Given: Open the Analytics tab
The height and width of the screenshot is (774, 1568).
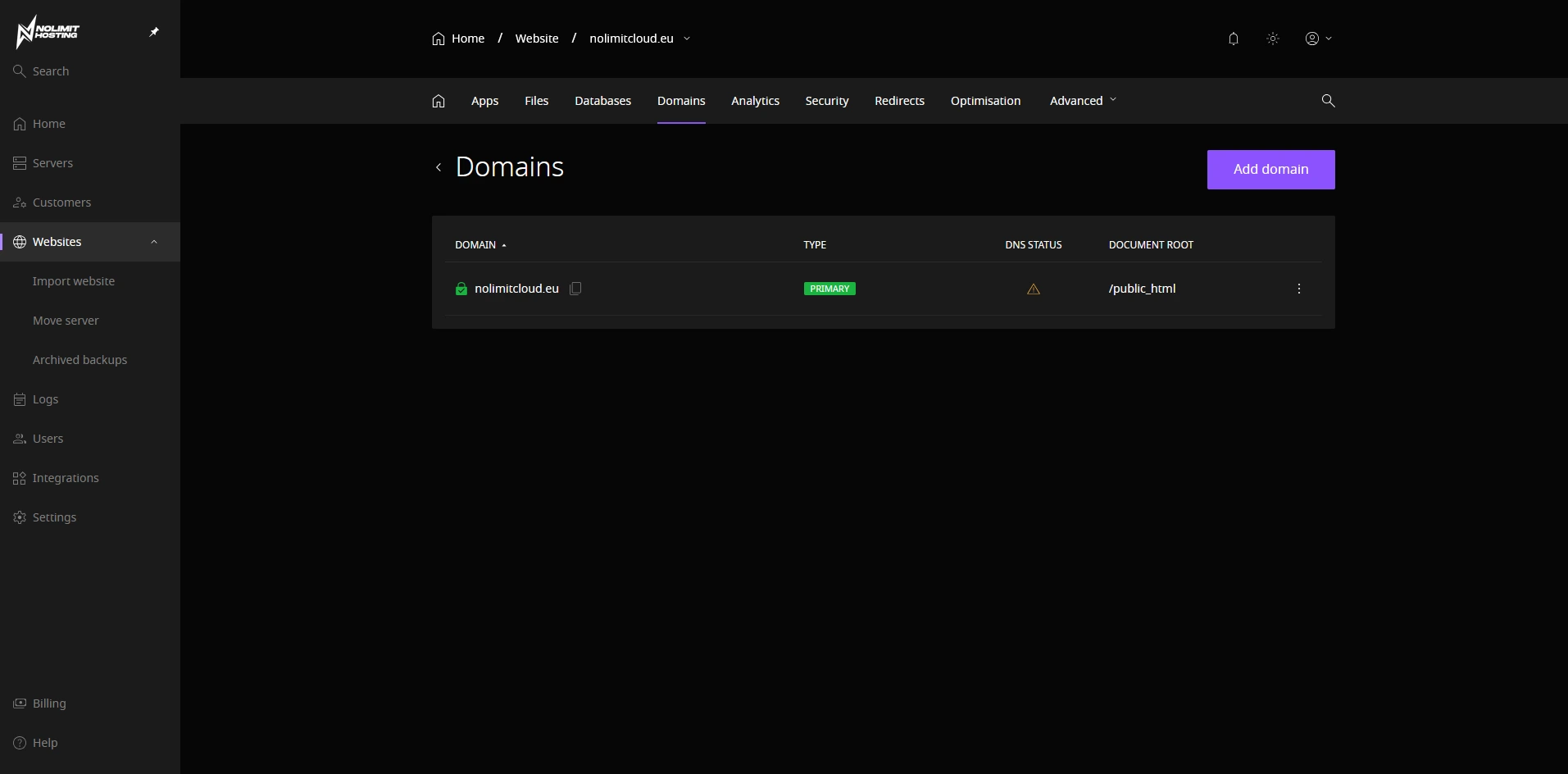Looking at the screenshot, I should (756, 101).
